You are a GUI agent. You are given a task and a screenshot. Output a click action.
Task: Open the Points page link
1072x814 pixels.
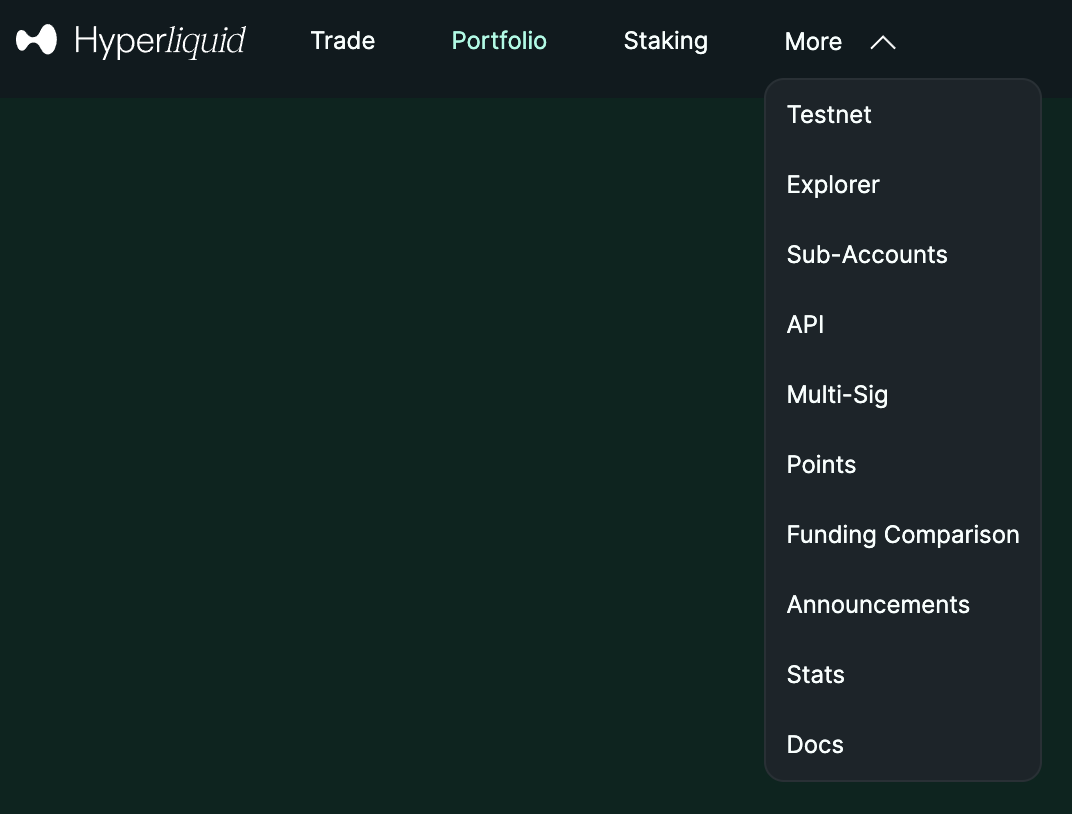(821, 465)
